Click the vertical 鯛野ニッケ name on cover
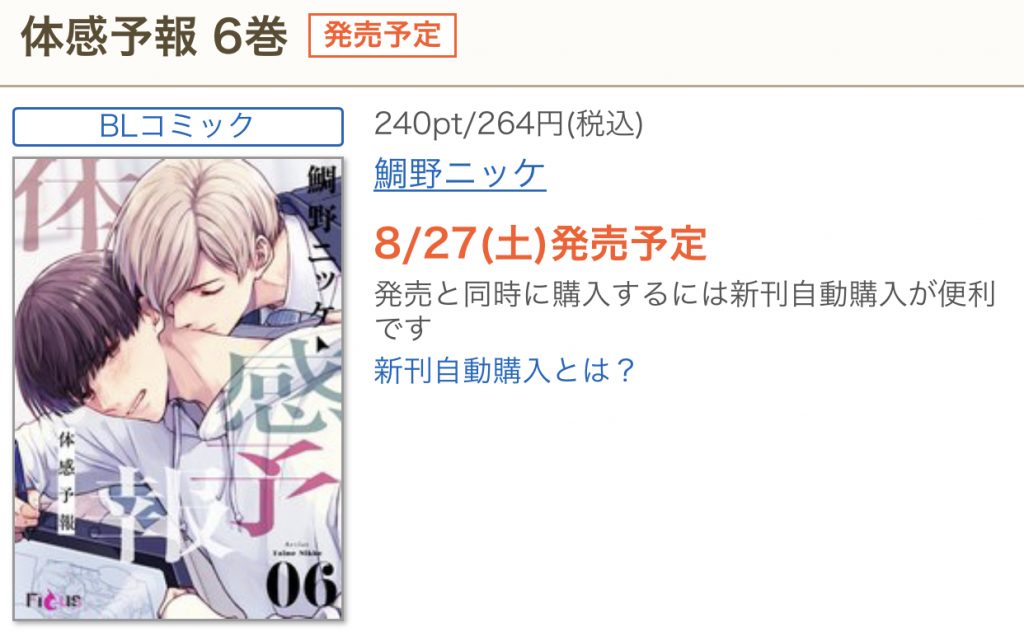Image resolution: width=1024 pixels, height=641 pixels. 321,242
